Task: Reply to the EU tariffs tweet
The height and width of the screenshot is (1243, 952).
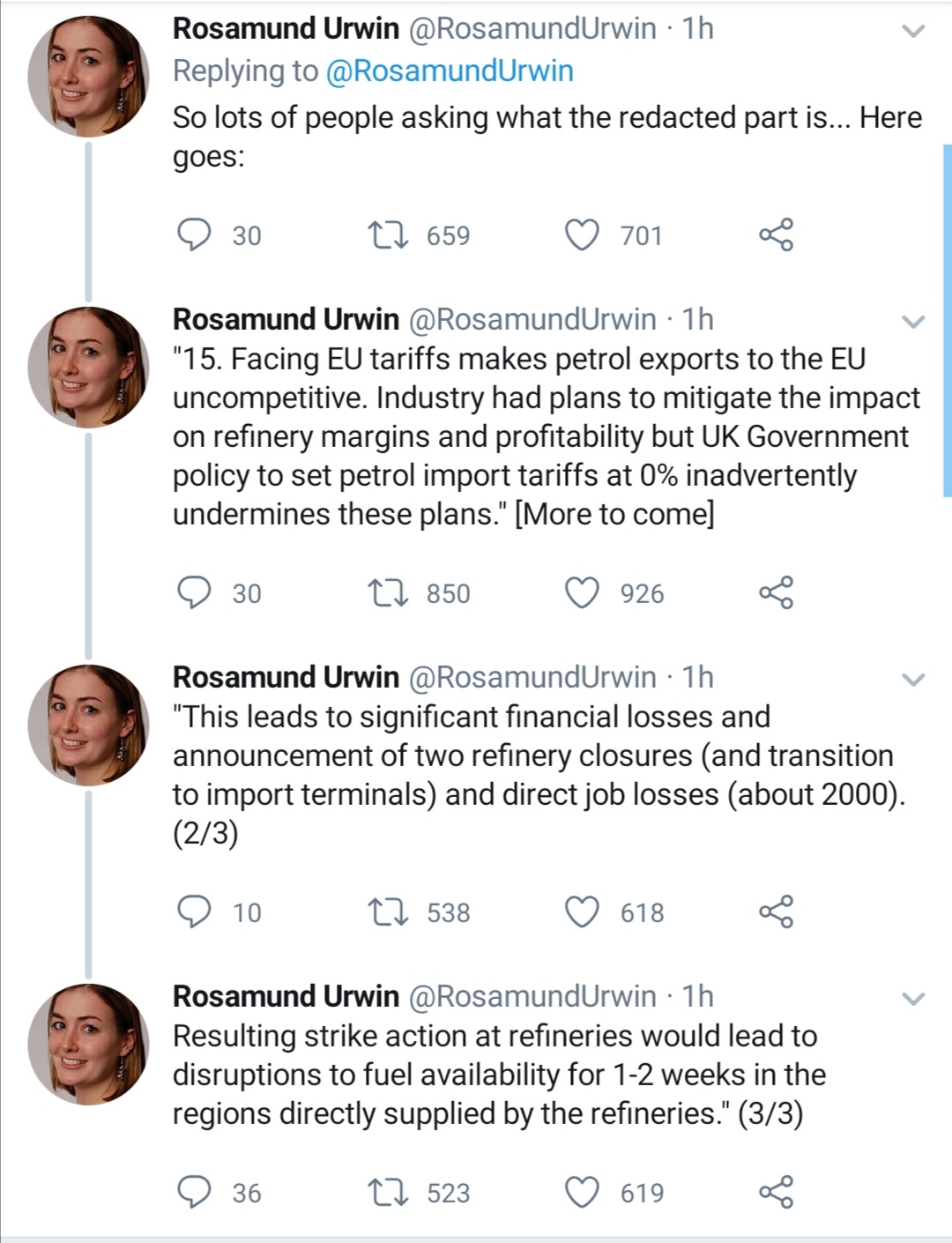Action: click(x=194, y=592)
